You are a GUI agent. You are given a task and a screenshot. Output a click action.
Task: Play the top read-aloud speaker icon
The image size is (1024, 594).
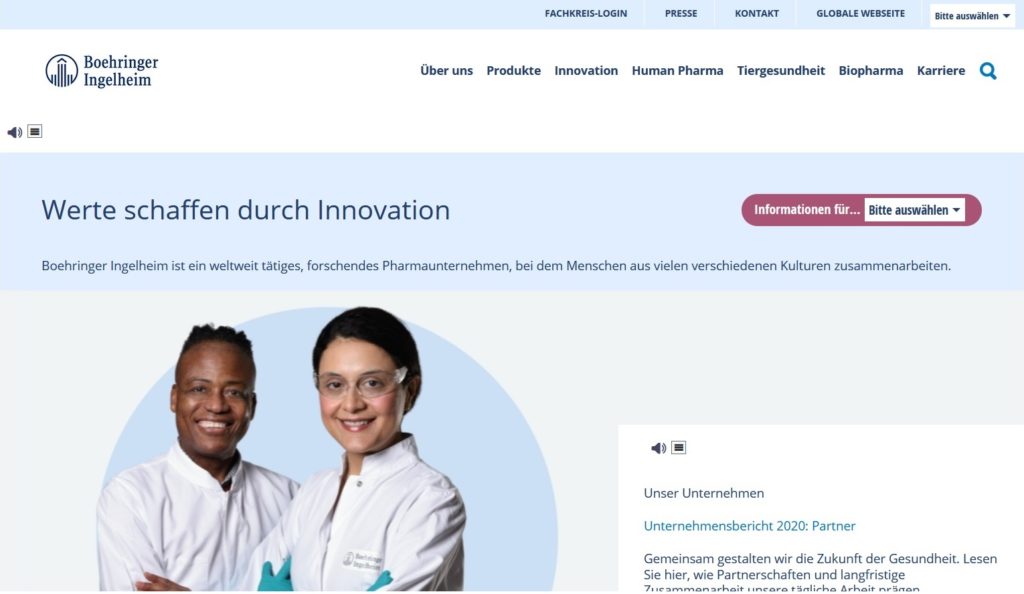pos(14,132)
